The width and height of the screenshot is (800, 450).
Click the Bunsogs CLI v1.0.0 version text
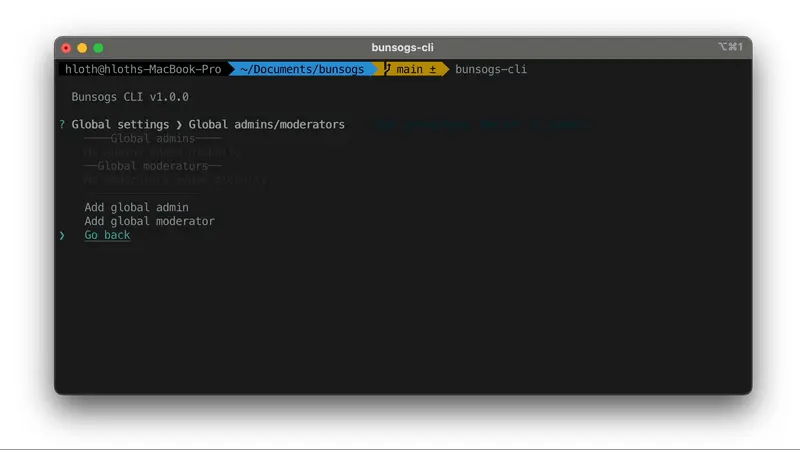click(130, 97)
